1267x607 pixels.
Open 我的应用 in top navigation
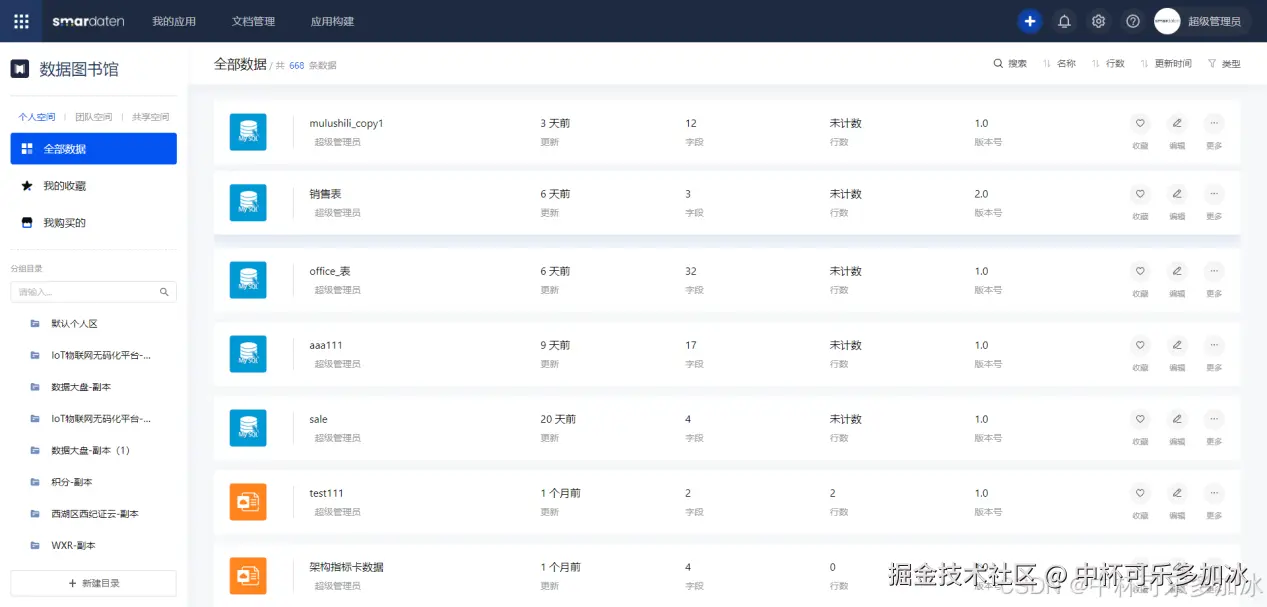tap(174, 21)
